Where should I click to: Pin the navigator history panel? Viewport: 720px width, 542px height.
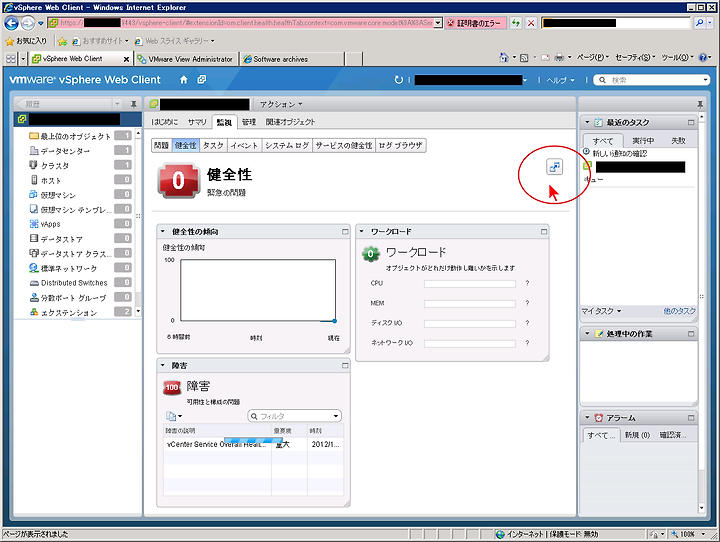(x=134, y=104)
